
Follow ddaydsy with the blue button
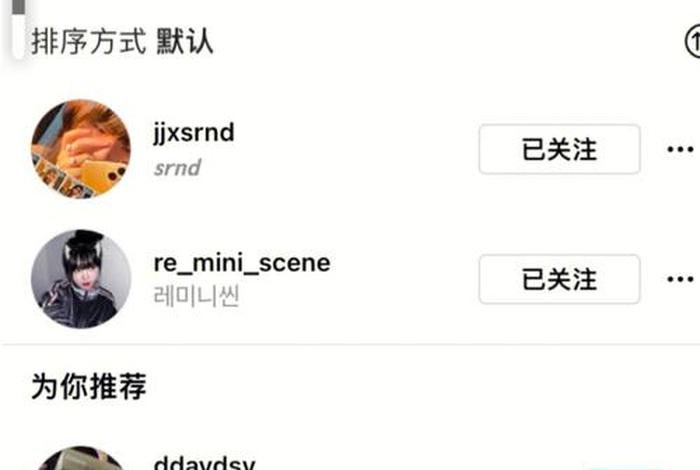coord(625,467)
